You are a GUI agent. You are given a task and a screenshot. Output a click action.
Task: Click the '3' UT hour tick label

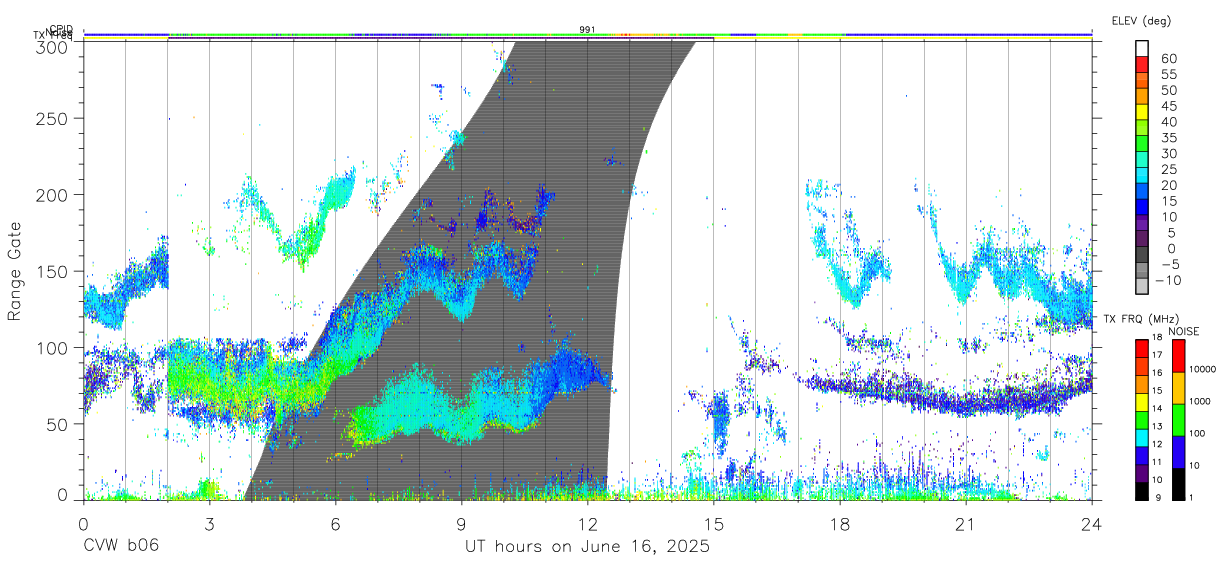pyautogui.click(x=209, y=523)
